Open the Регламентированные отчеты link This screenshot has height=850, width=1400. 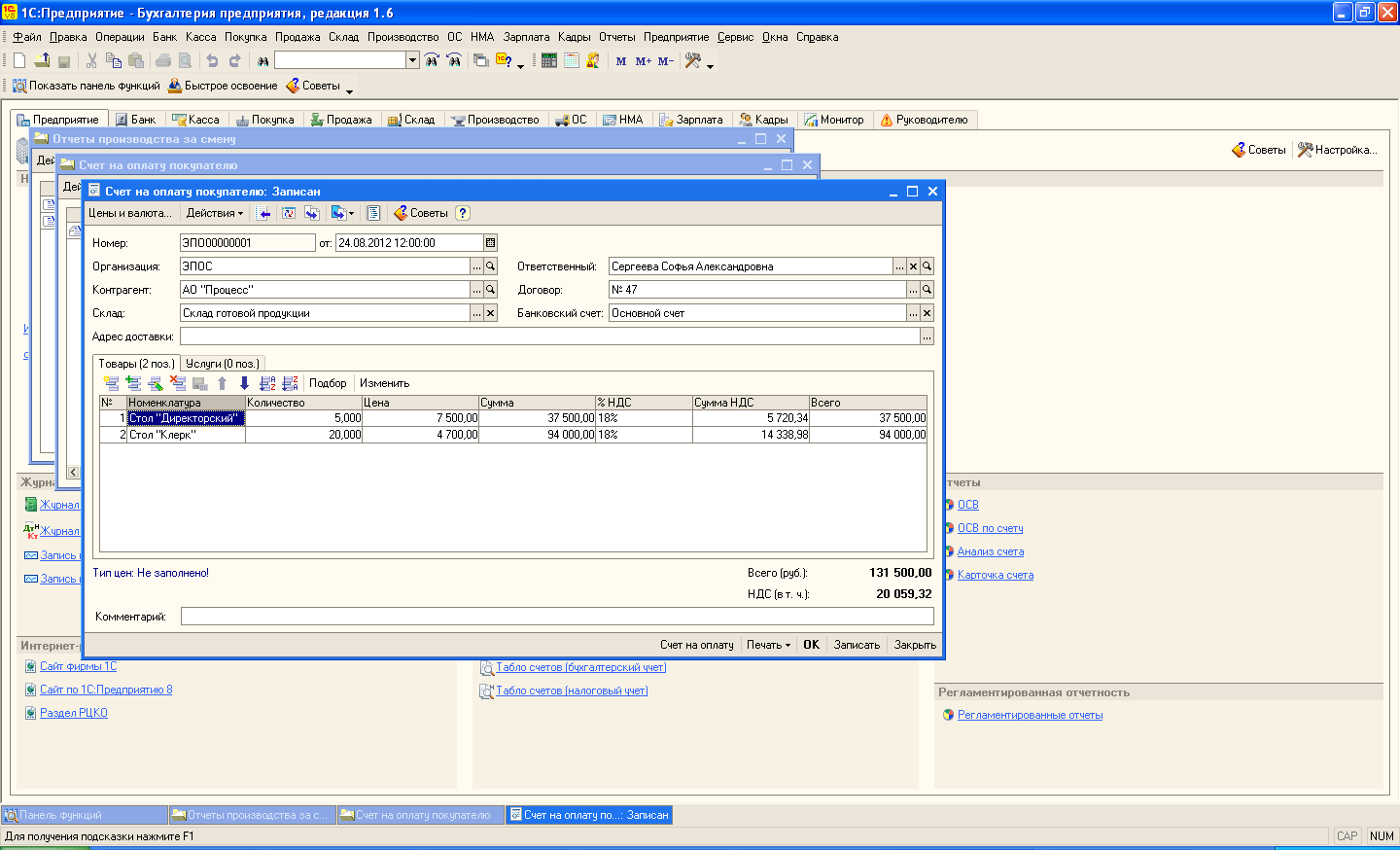click(1030, 715)
